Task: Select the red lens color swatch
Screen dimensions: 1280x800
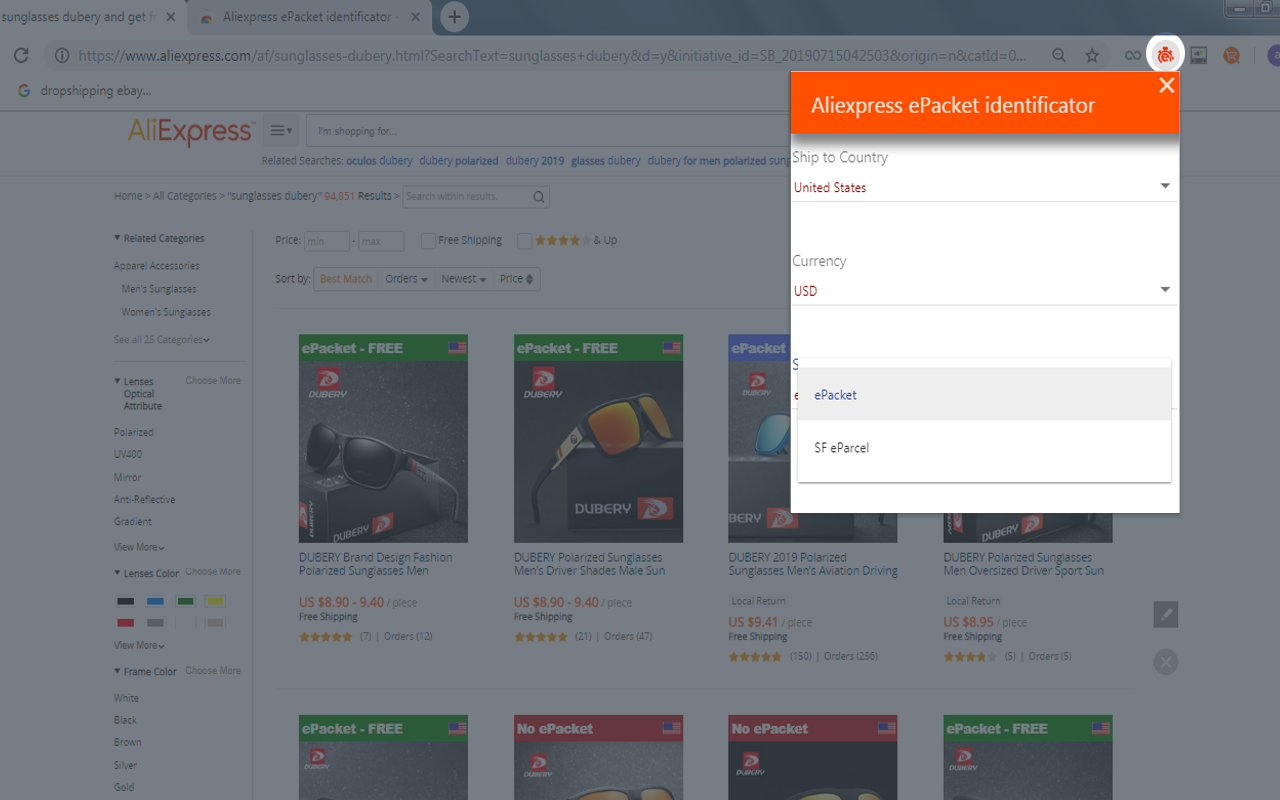Action: pyautogui.click(x=125, y=622)
